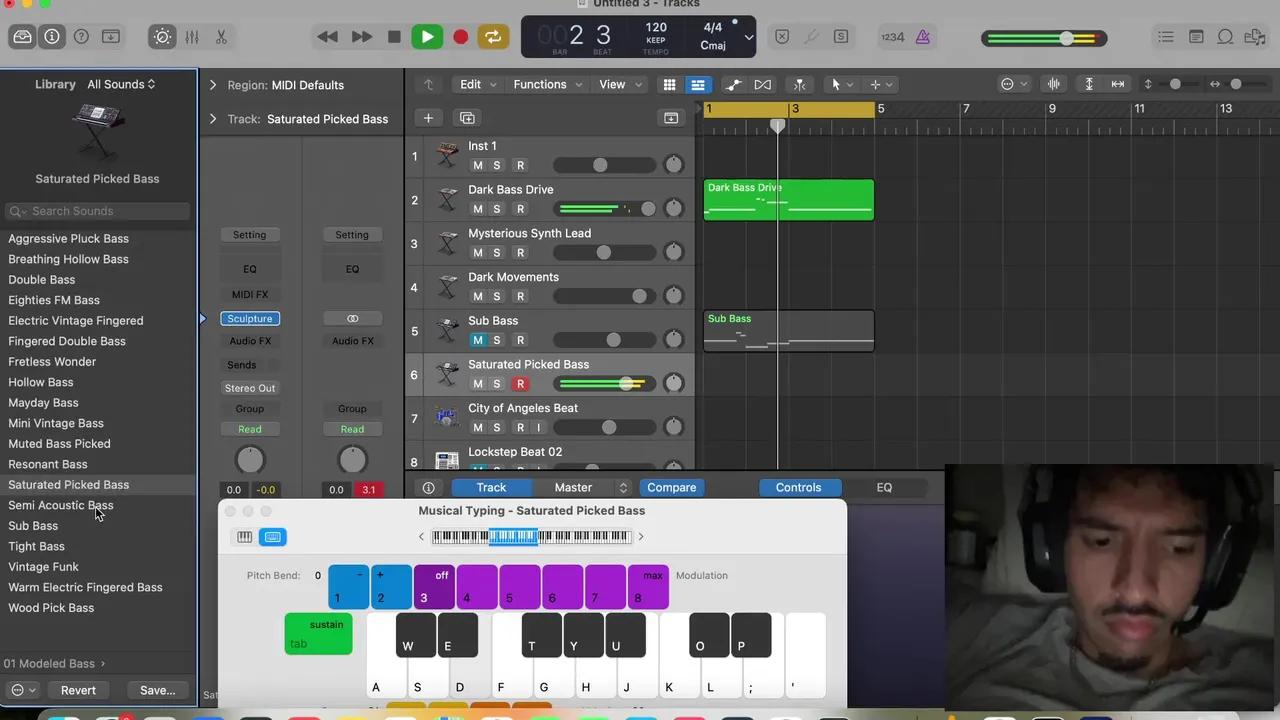The width and height of the screenshot is (1280, 720).
Task: Click the Search Sounds field
Action: click(x=97, y=211)
